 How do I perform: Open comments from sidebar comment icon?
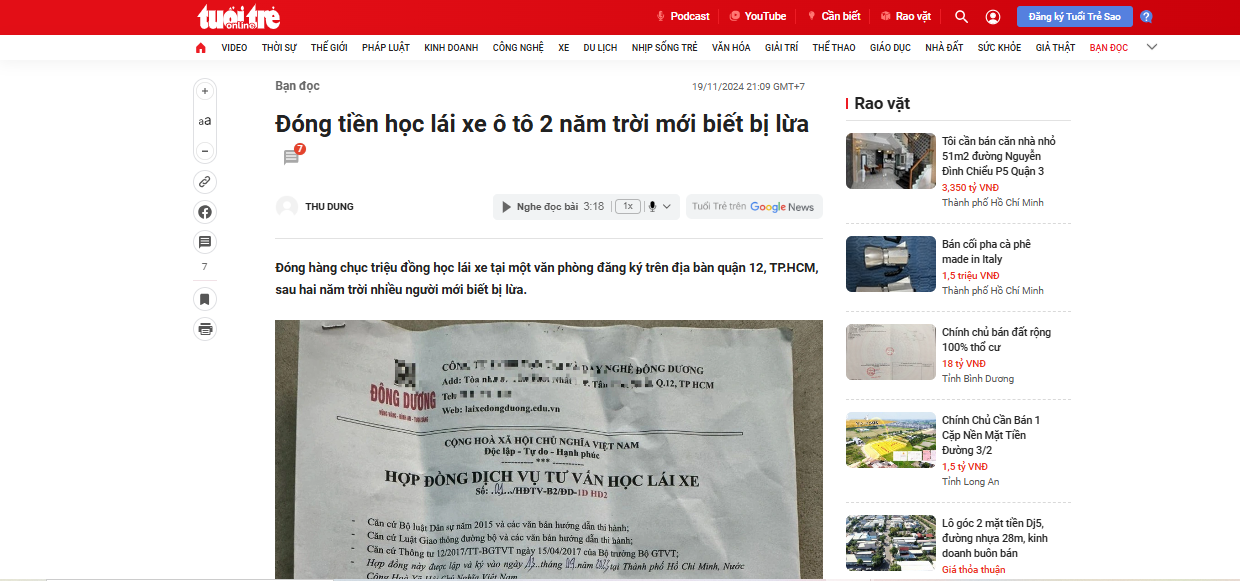tap(205, 242)
